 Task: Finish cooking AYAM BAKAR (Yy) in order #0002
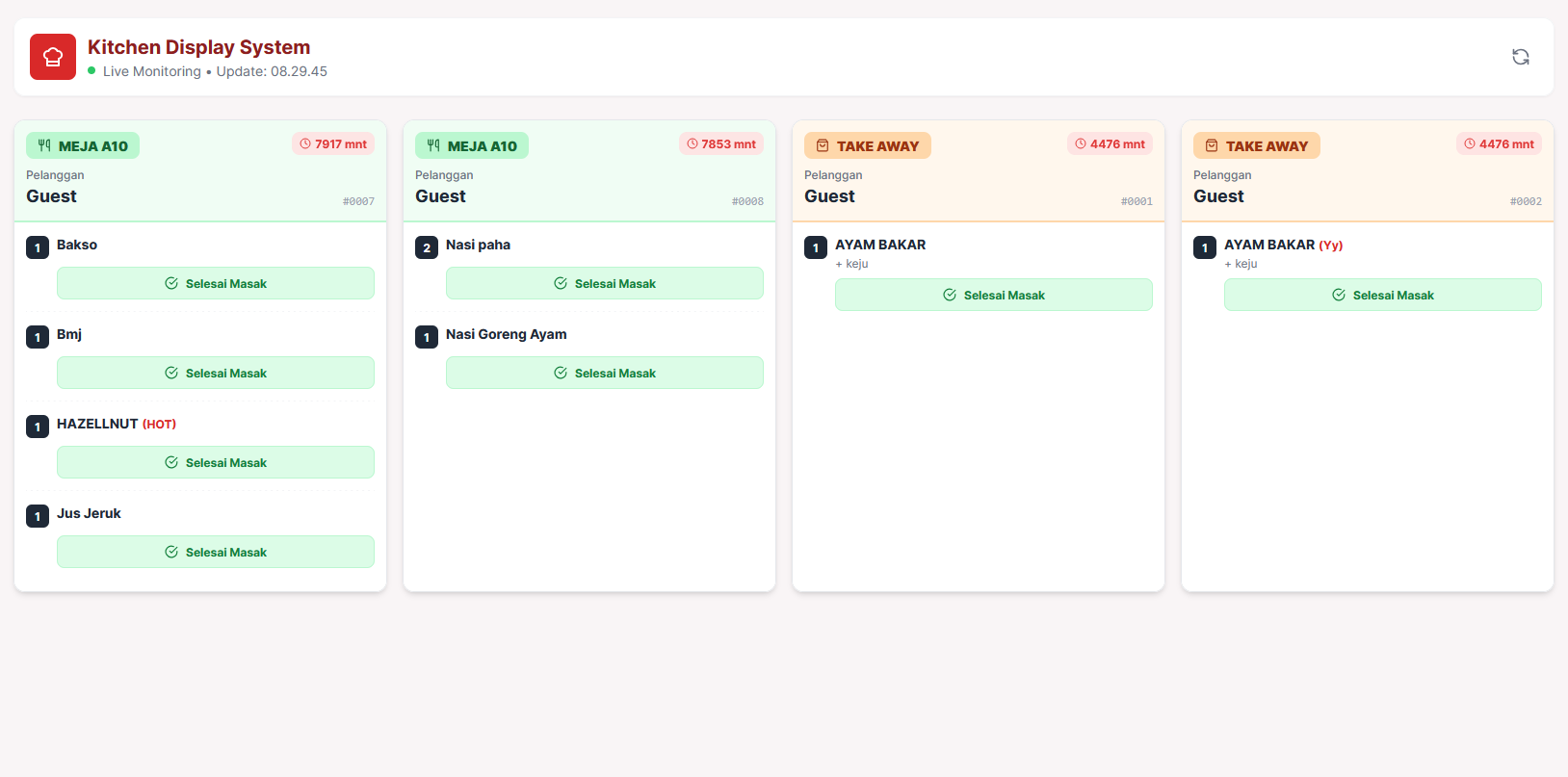(1383, 295)
